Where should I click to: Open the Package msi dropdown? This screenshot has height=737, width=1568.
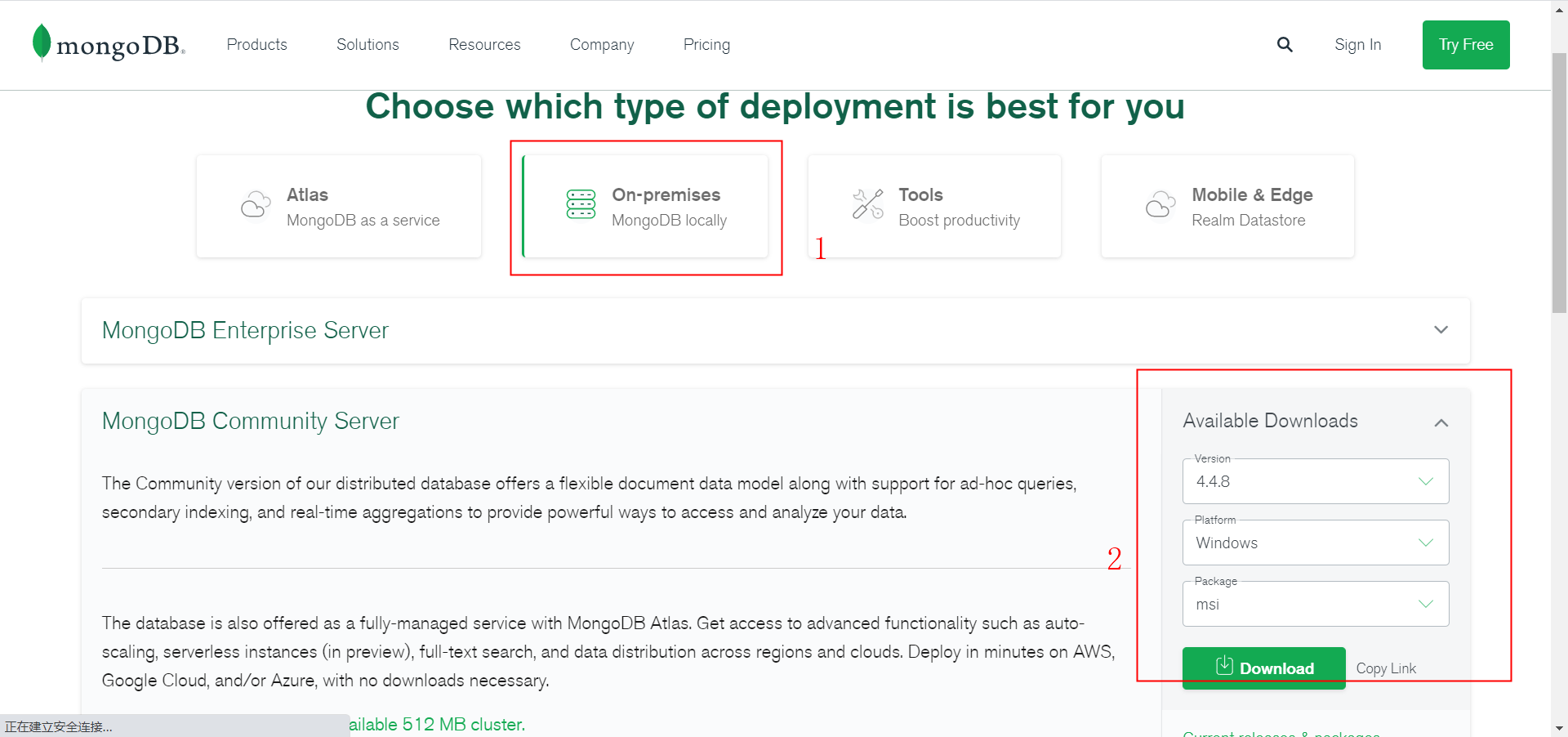[x=1315, y=604]
